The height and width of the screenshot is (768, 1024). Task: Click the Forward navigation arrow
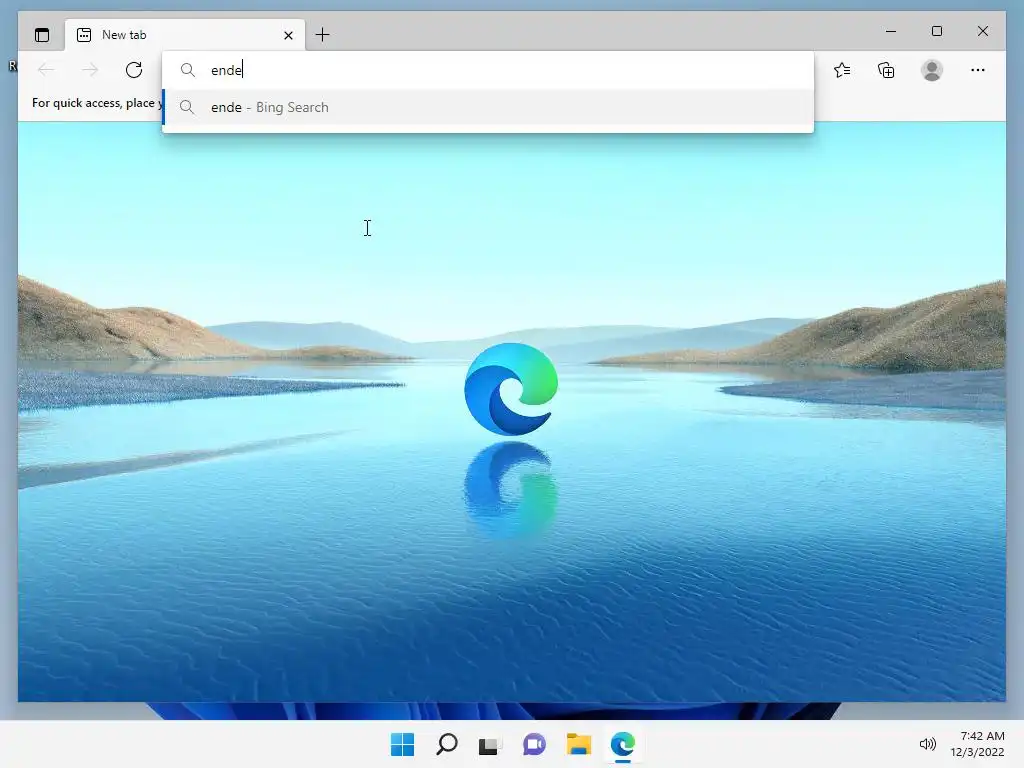click(x=90, y=70)
